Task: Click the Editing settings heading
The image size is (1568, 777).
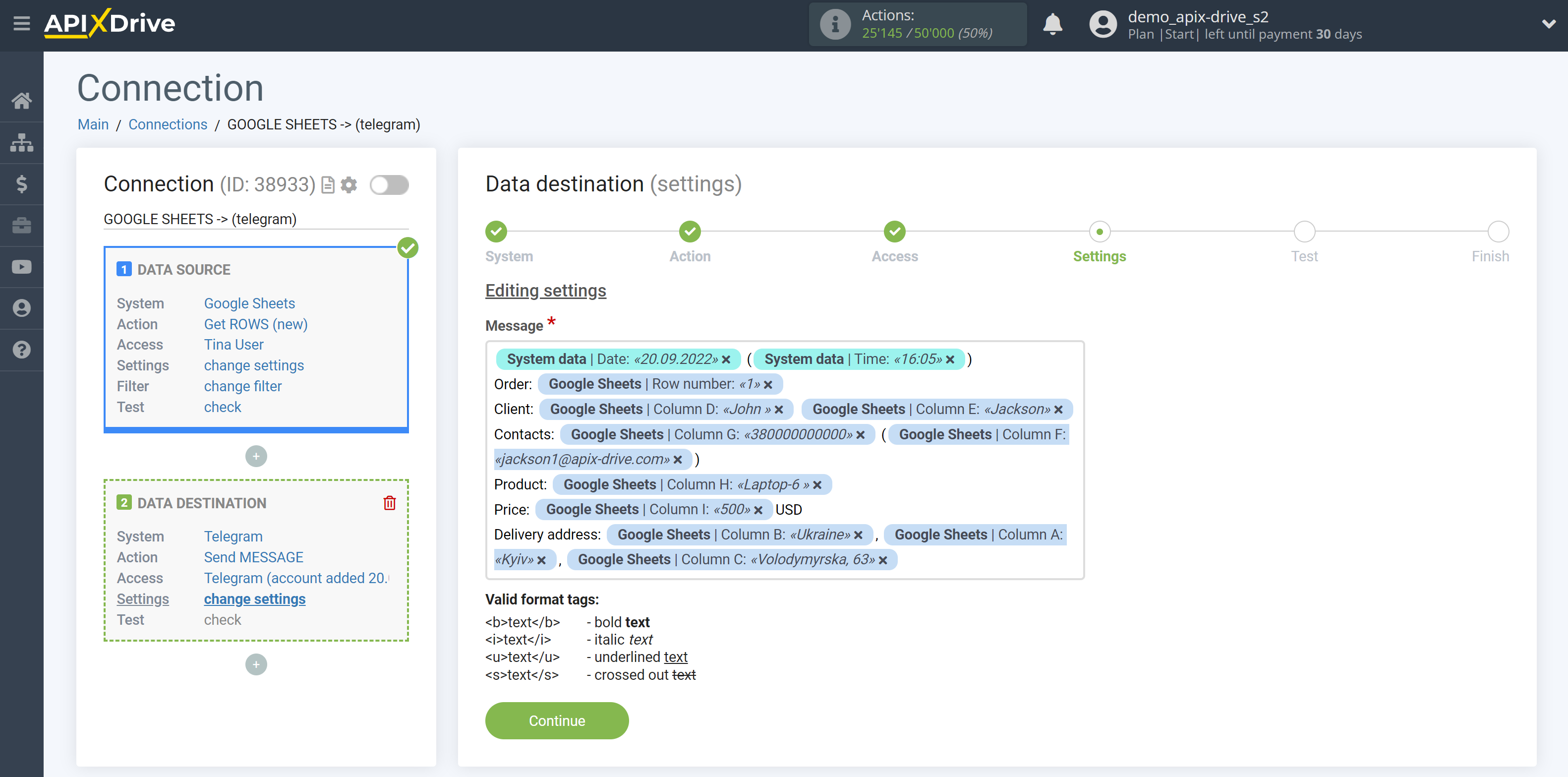Action: point(545,291)
